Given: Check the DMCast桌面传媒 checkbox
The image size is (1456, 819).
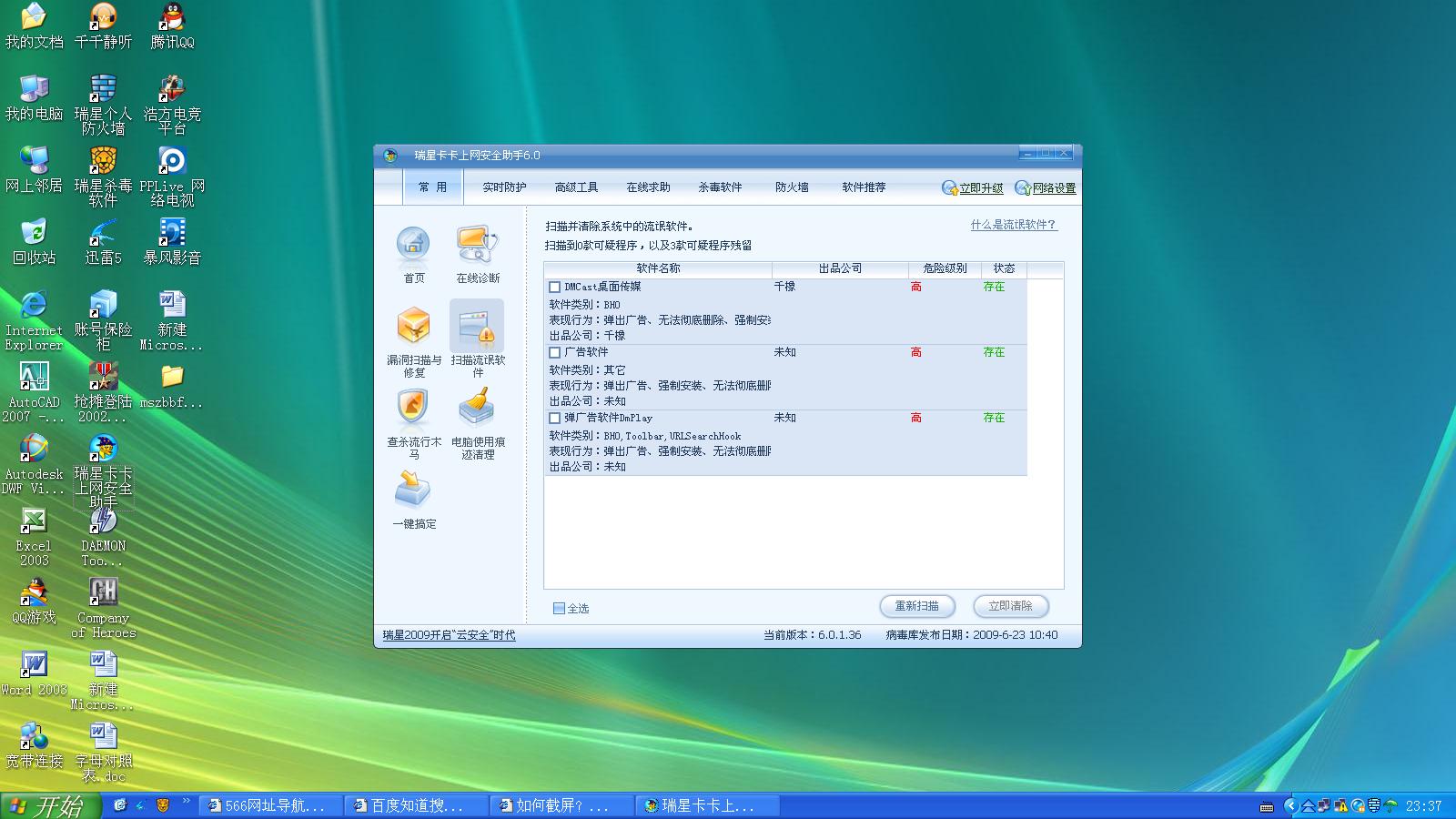Looking at the screenshot, I should tap(554, 288).
